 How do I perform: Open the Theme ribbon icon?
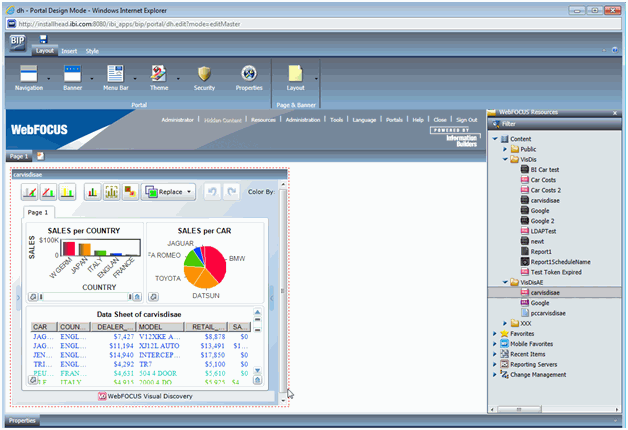159,74
